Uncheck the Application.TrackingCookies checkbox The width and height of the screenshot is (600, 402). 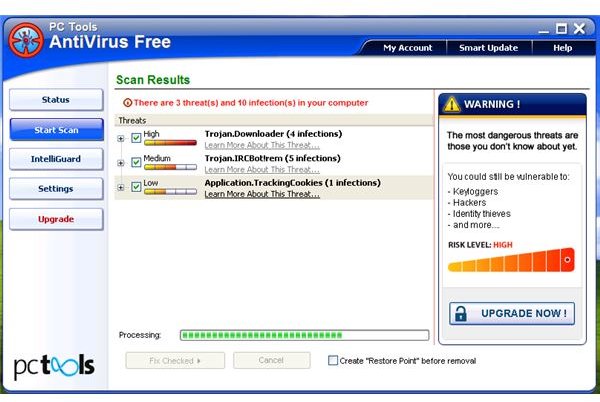[x=136, y=187]
